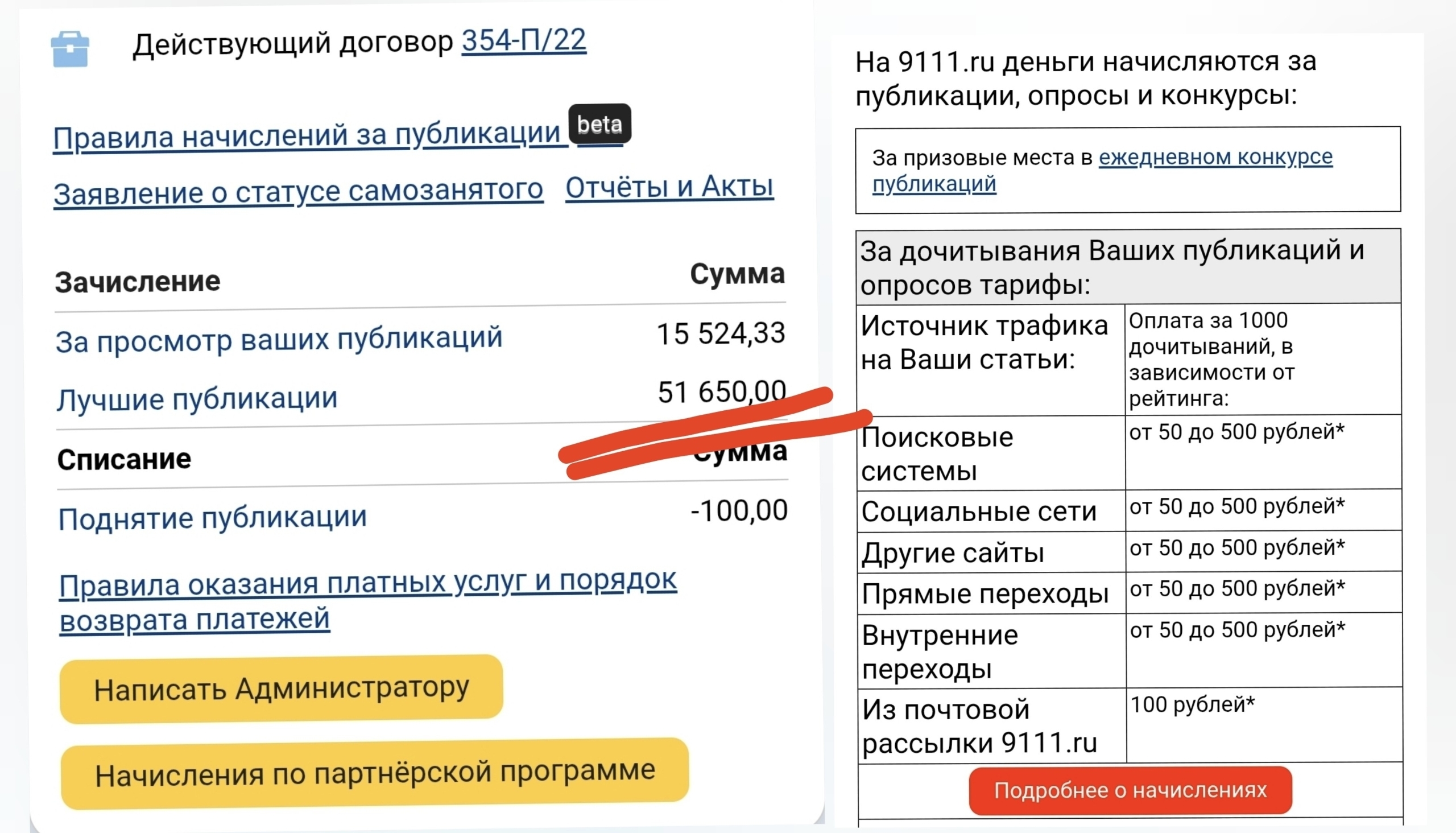
Task: Select За просмотр ваших публикаций row
Action: (x=279, y=339)
